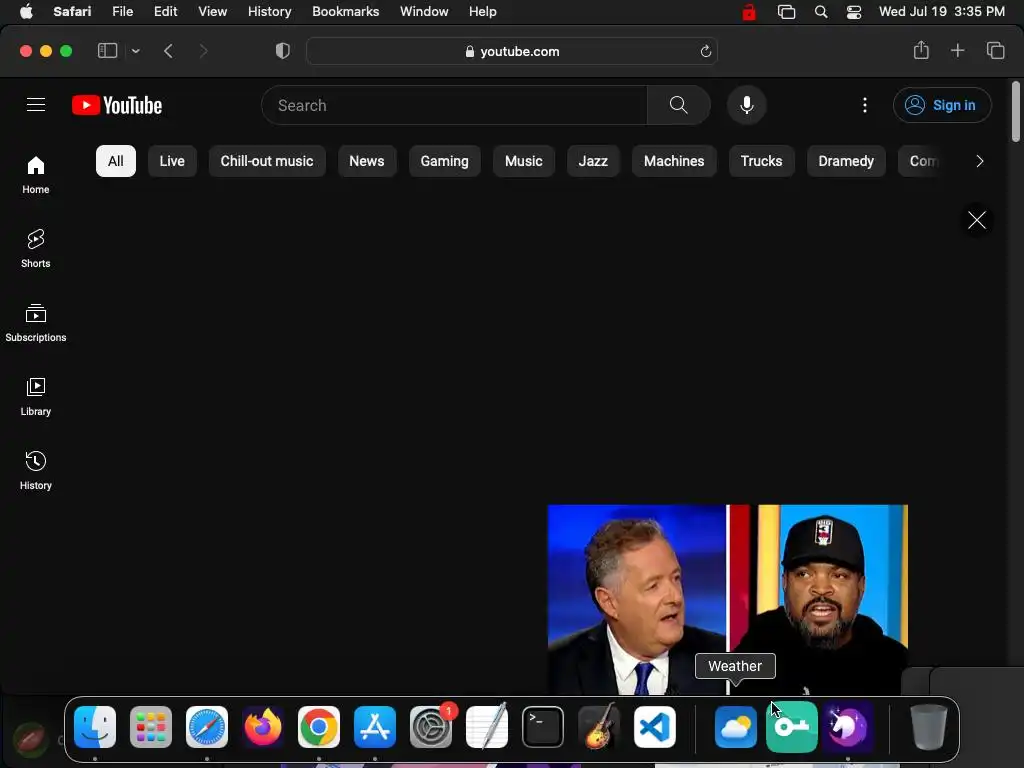This screenshot has width=1024, height=768.
Task: Select the Trucks filter chip
Action: pos(761,161)
